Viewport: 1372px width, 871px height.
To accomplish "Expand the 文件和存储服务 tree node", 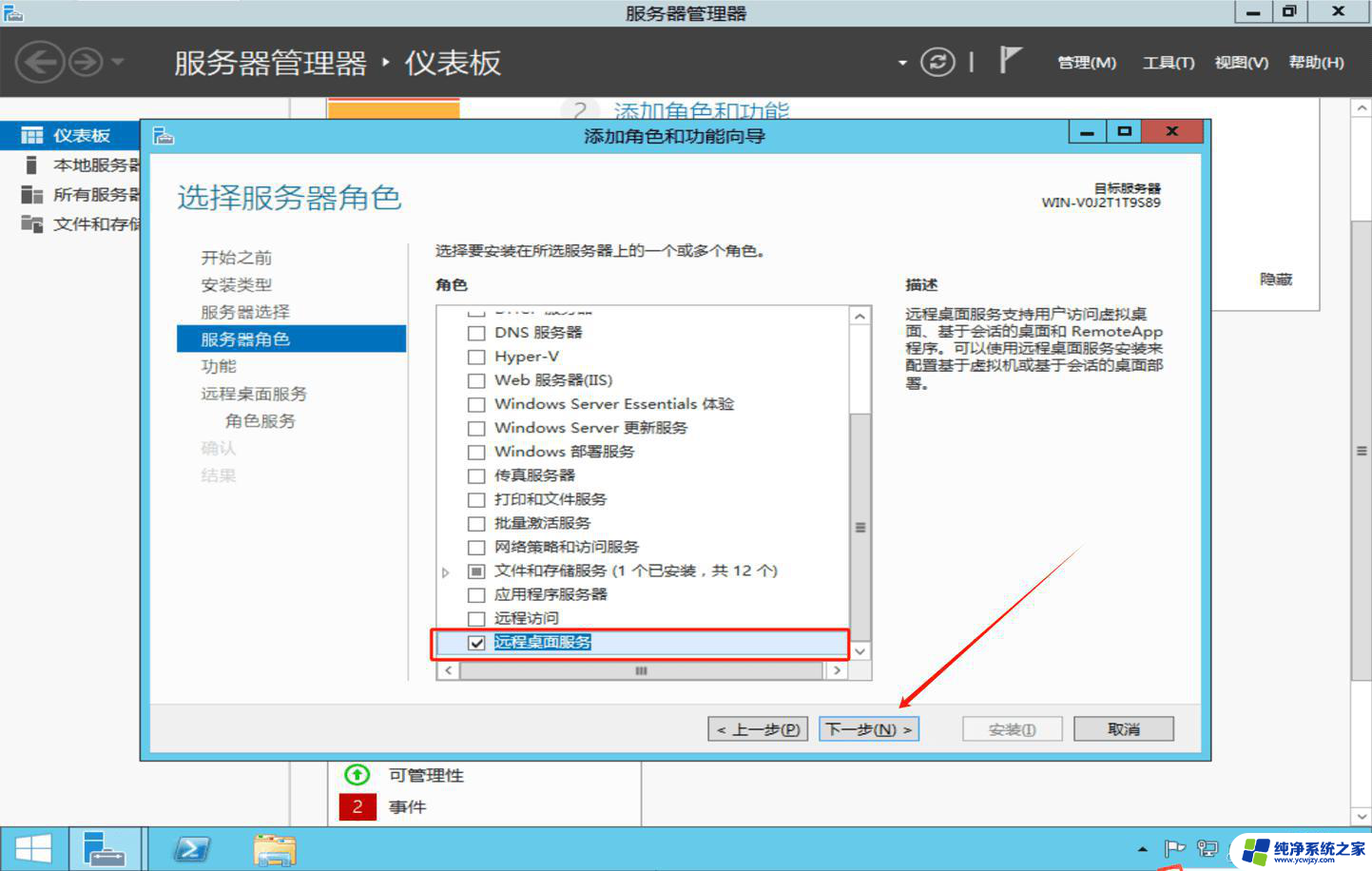I will (x=445, y=572).
